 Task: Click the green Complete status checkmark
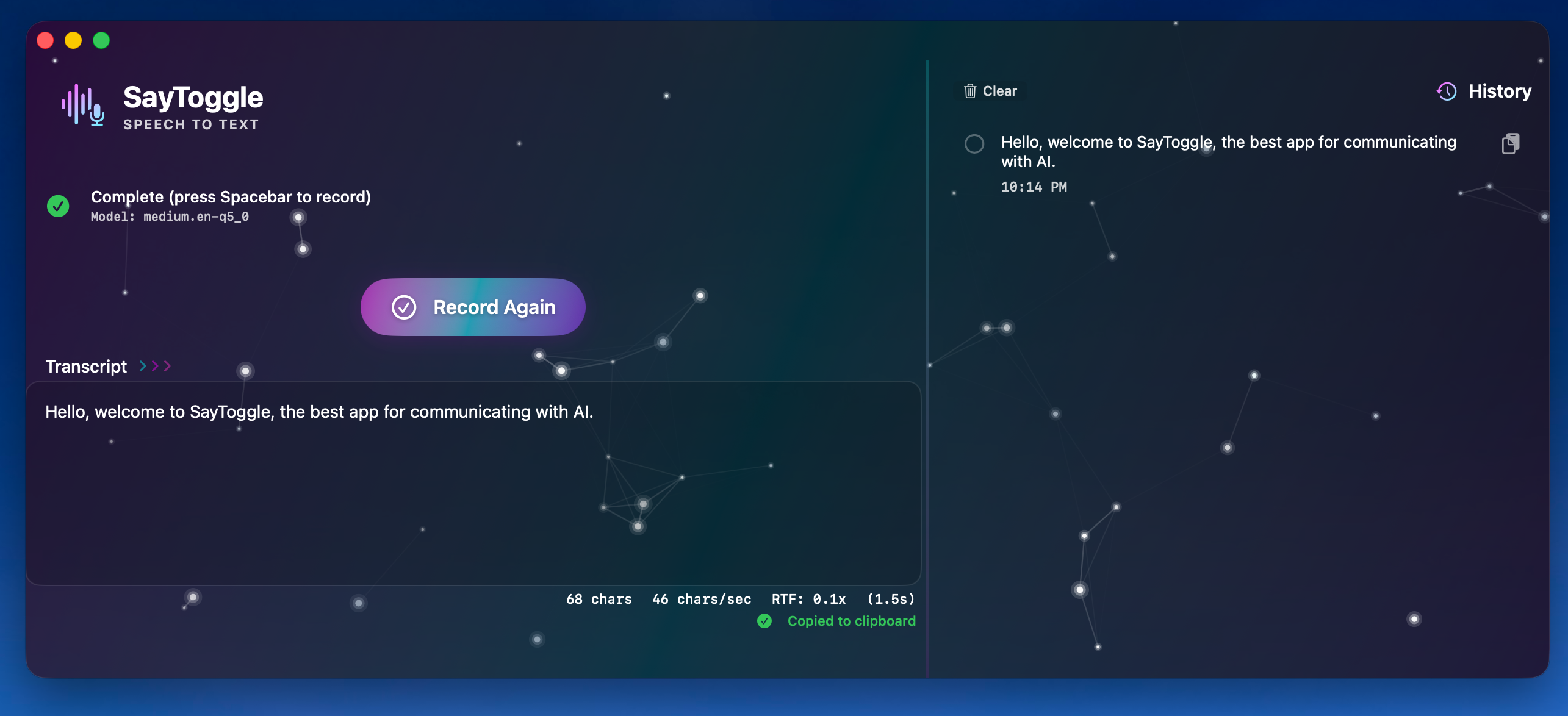point(57,206)
